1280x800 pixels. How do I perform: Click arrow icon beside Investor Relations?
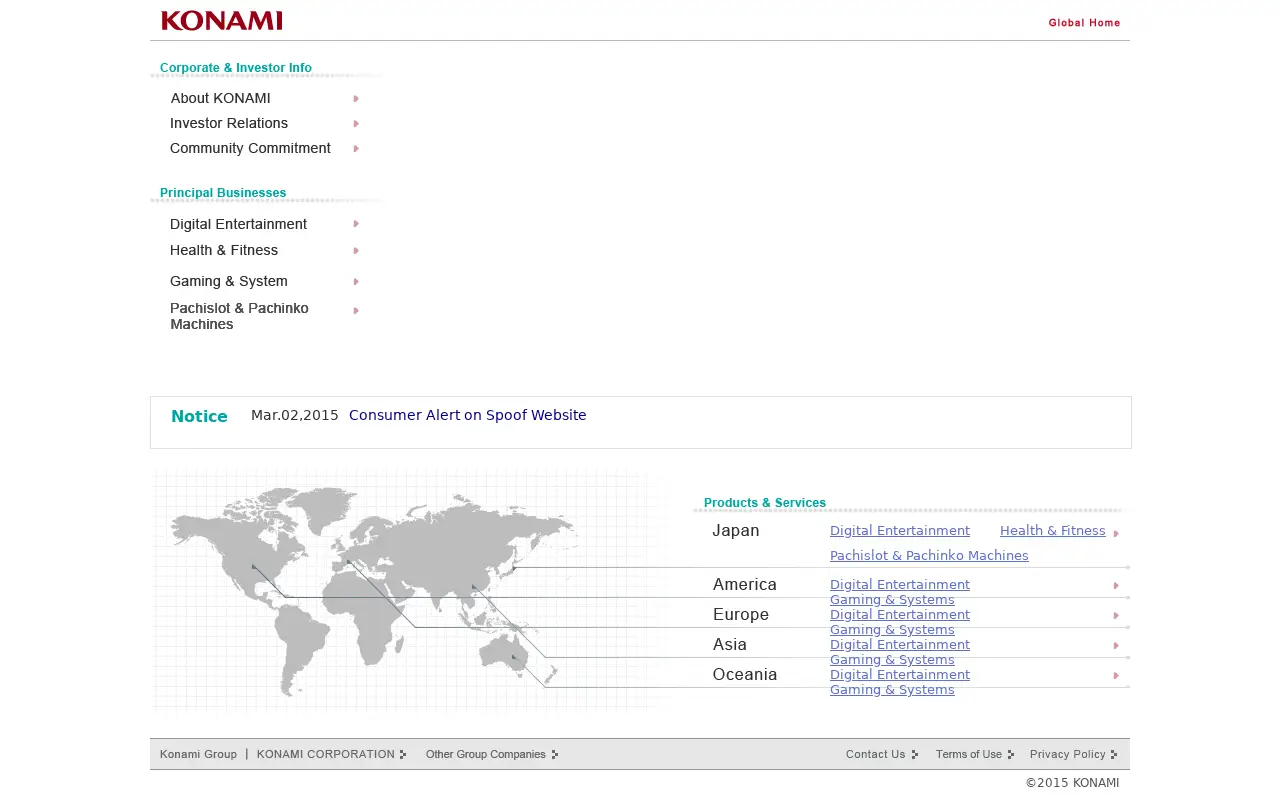tap(356, 124)
